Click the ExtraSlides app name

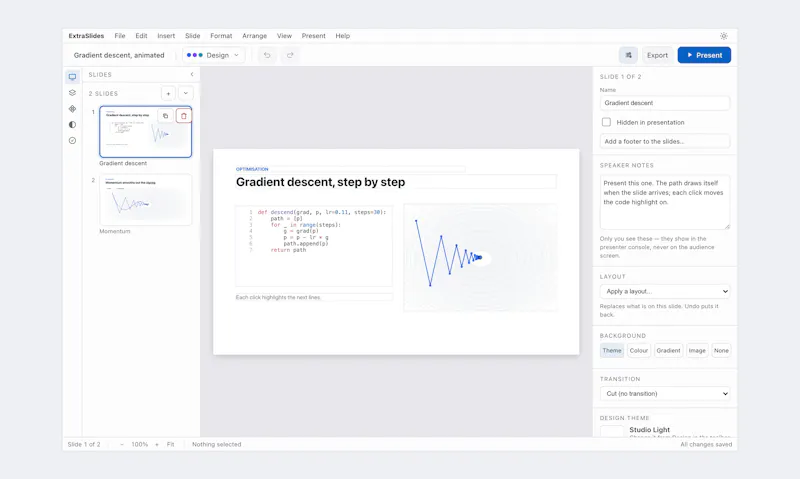coord(86,36)
